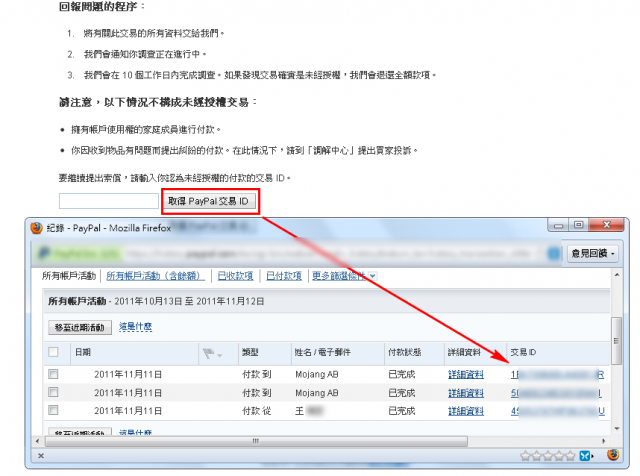Click the 日期 column header
The width and height of the screenshot is (640, 476).
coord(83,352)
